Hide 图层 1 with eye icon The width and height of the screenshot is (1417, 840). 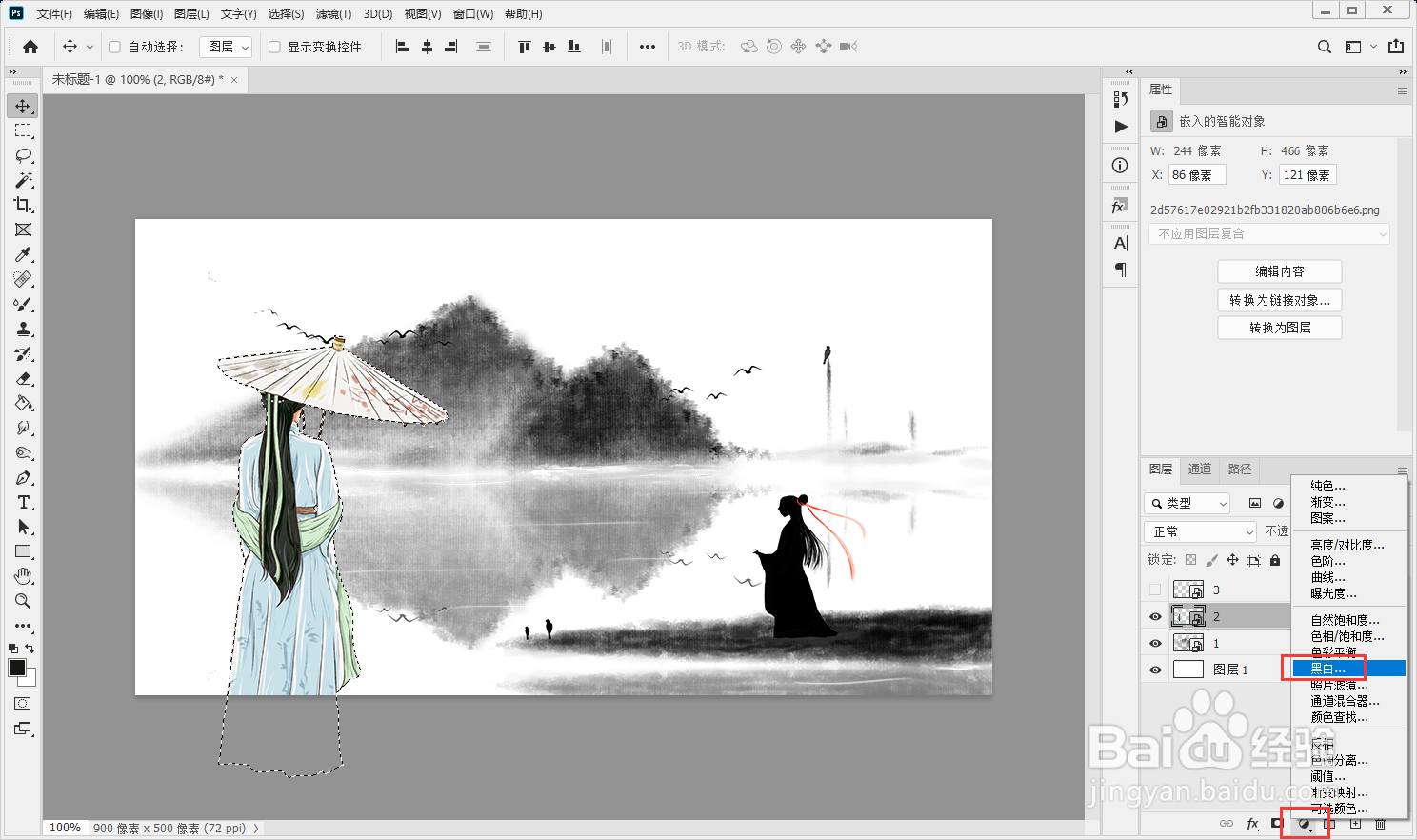click(x=1155, y=670)
